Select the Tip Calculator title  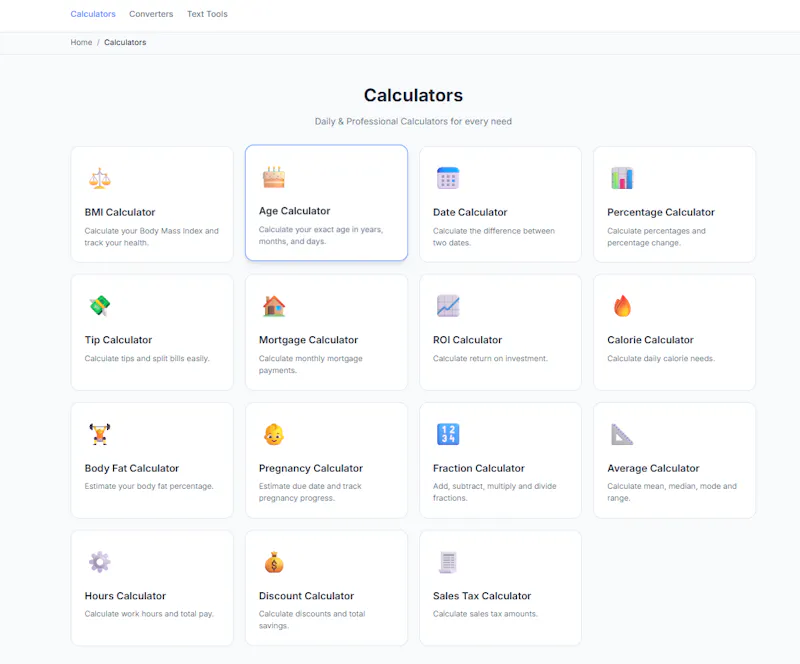click(118, 340)
